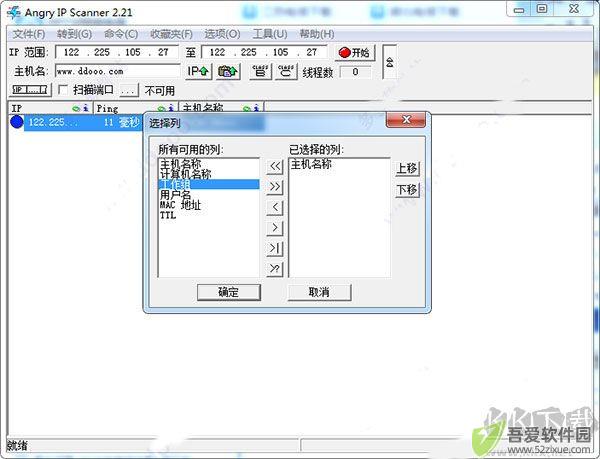Click the red-dot Start (开始) scan button
The image size is (600, 459).
point(355,52)
